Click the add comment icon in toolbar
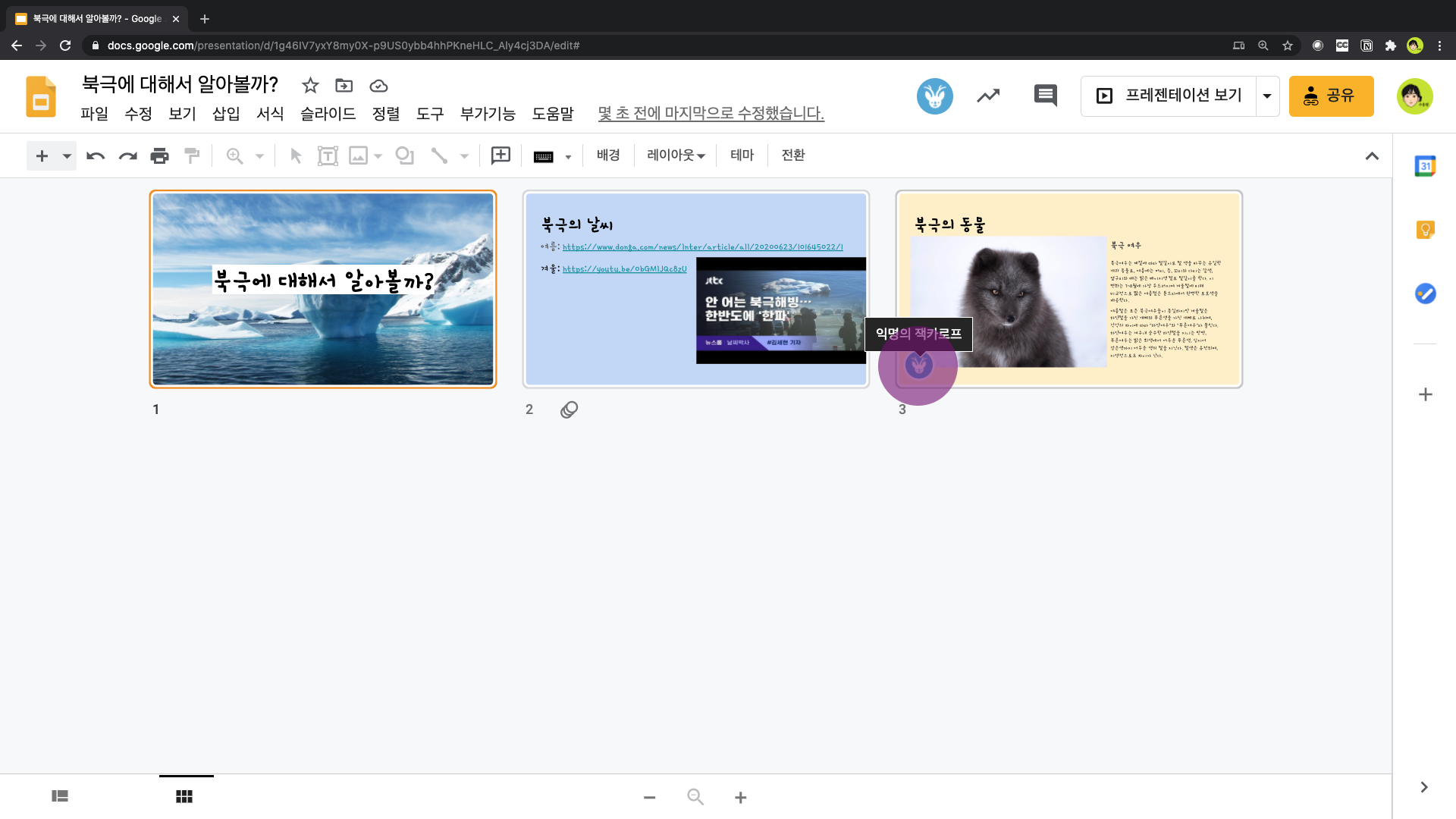The height and width of the screenshot is (819, 1456). (500, 155)
